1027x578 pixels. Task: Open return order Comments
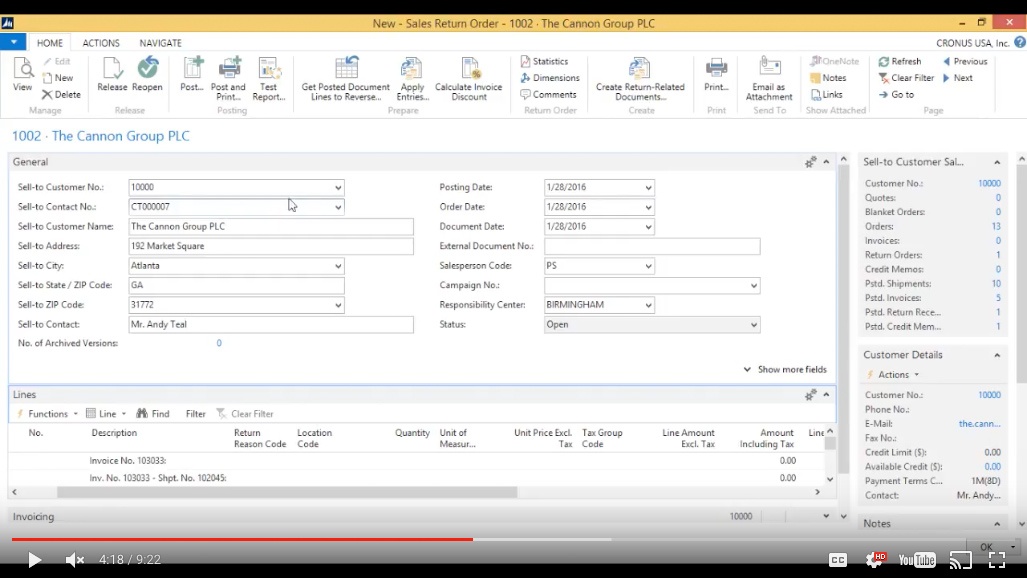[548, 94]
